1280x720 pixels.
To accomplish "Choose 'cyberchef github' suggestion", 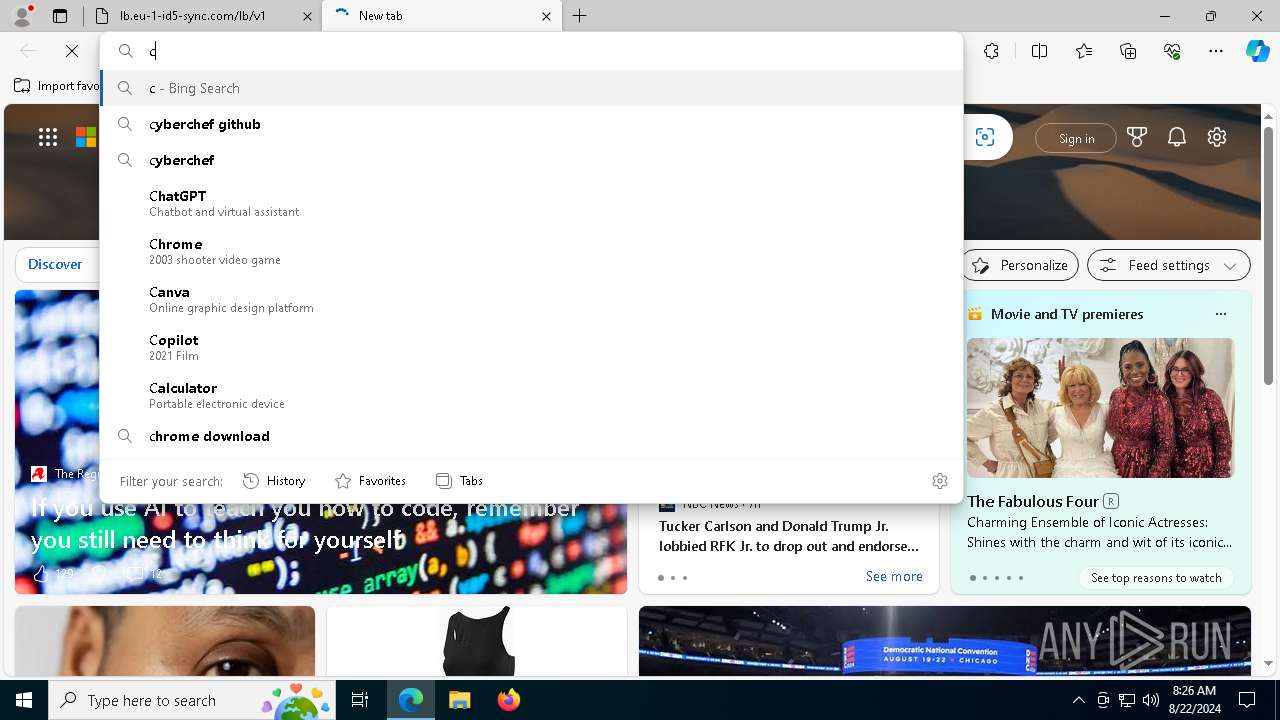I will [x=532, y=124].
